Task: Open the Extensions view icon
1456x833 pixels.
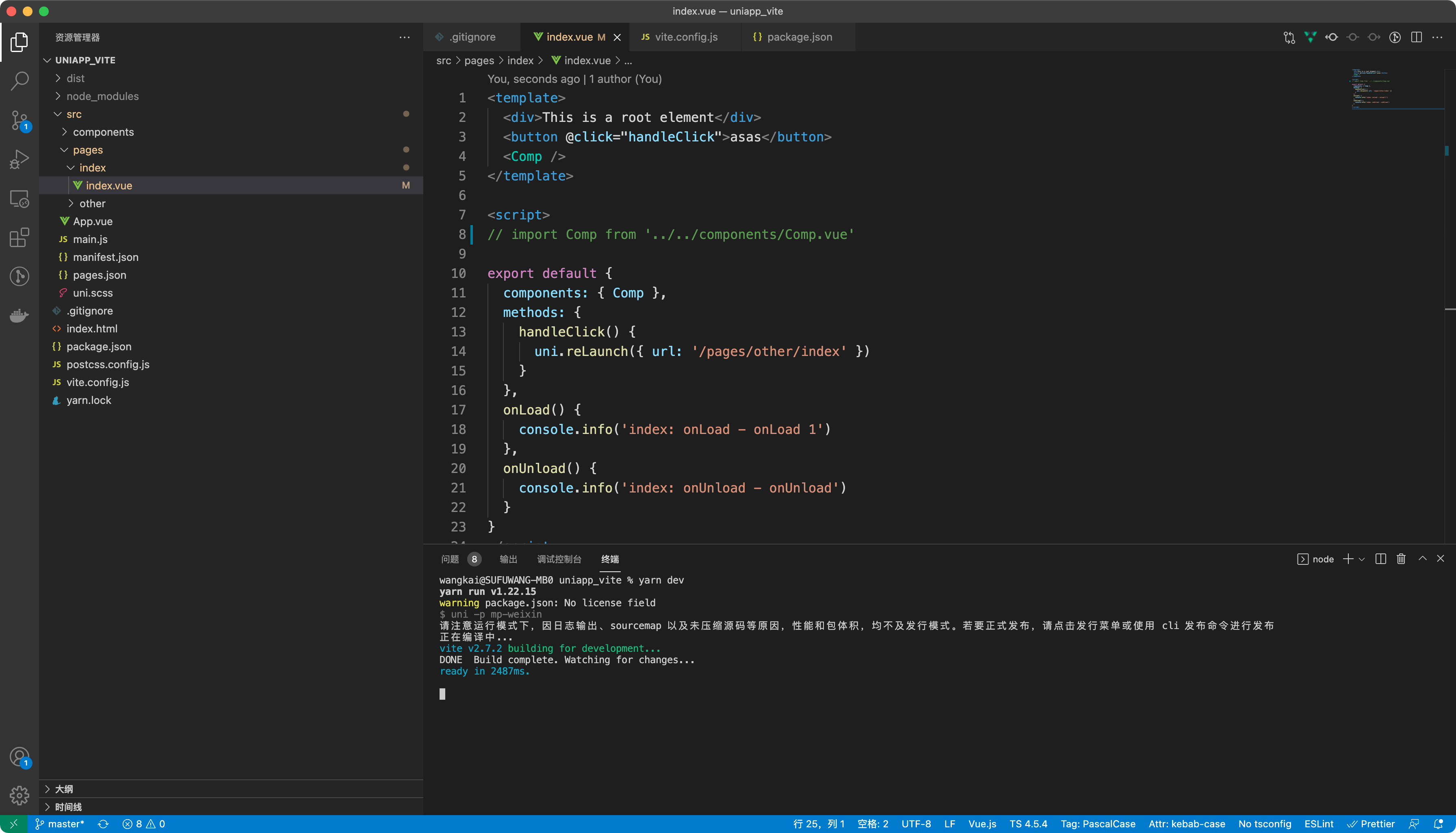Action: [x=19, y=237]
